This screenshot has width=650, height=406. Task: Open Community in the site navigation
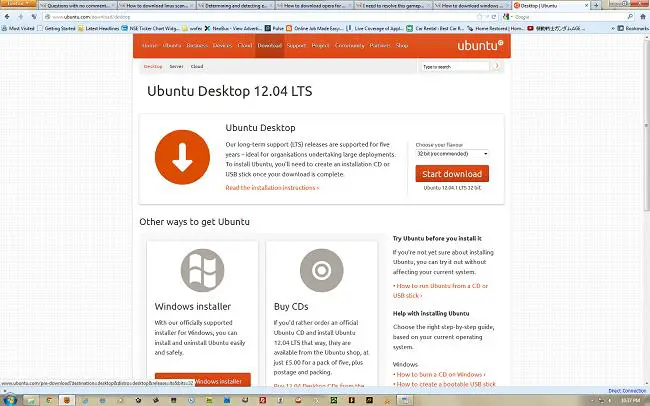[x=349, y=46]
